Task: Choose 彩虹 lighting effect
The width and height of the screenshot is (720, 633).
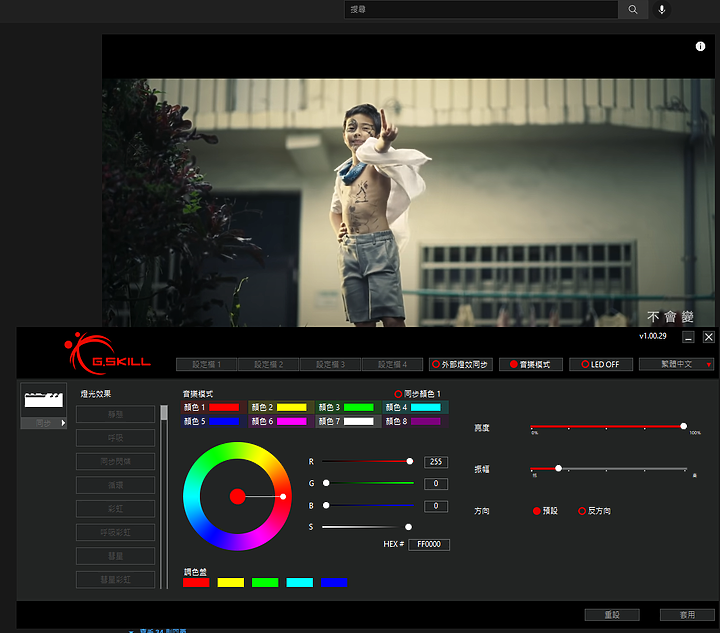Action: pyautogui.click(x=115, y=509)
